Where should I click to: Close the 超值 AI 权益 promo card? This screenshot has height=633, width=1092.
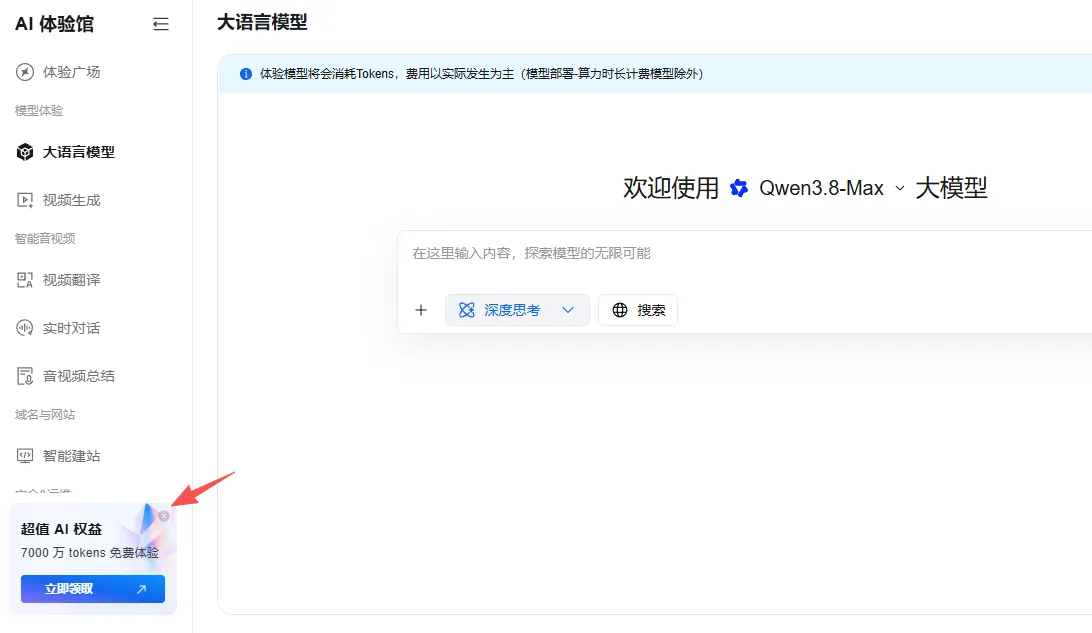pyautogui.click(x=164, y=516)
